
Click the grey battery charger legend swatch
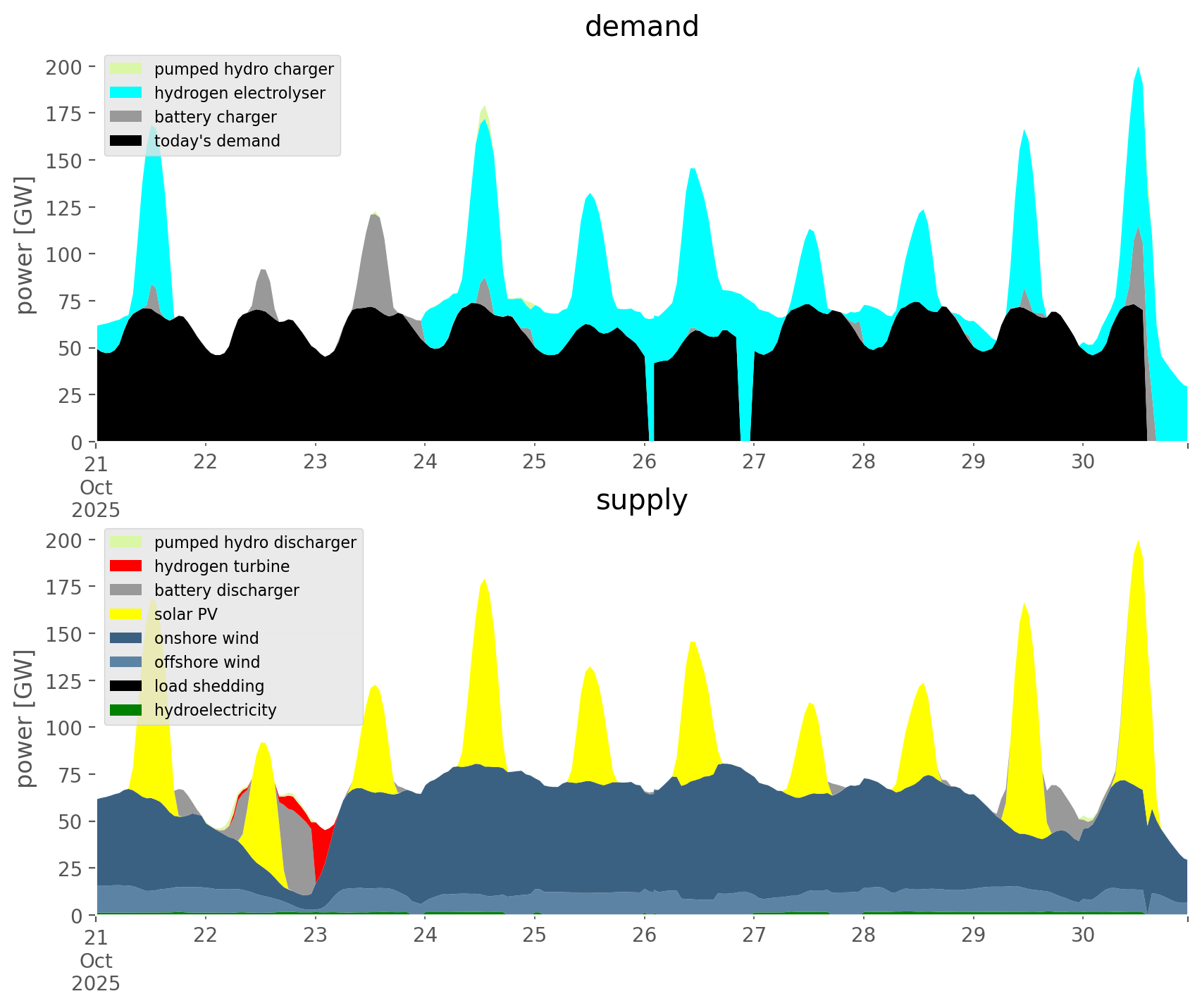coord(126,117)
